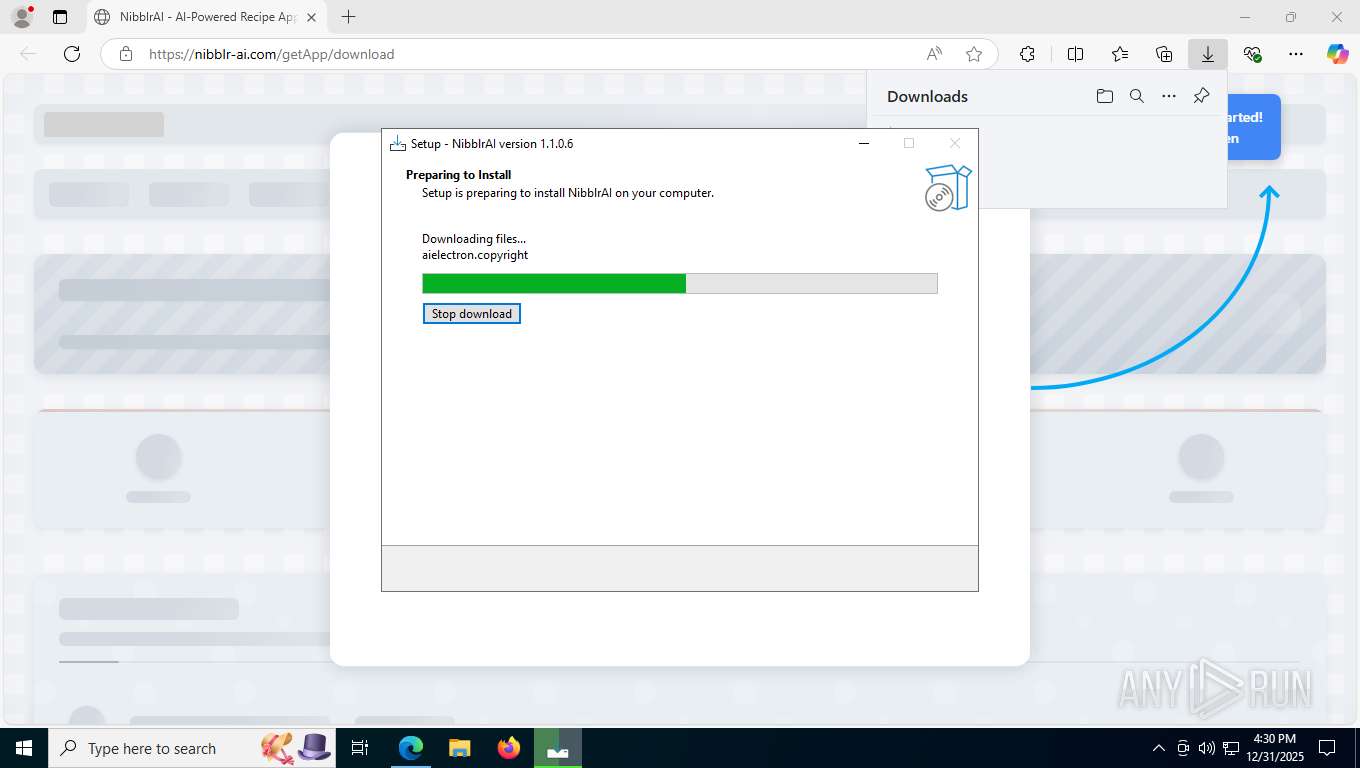Open the Edge profile avatar

click(x=22, y=17)
